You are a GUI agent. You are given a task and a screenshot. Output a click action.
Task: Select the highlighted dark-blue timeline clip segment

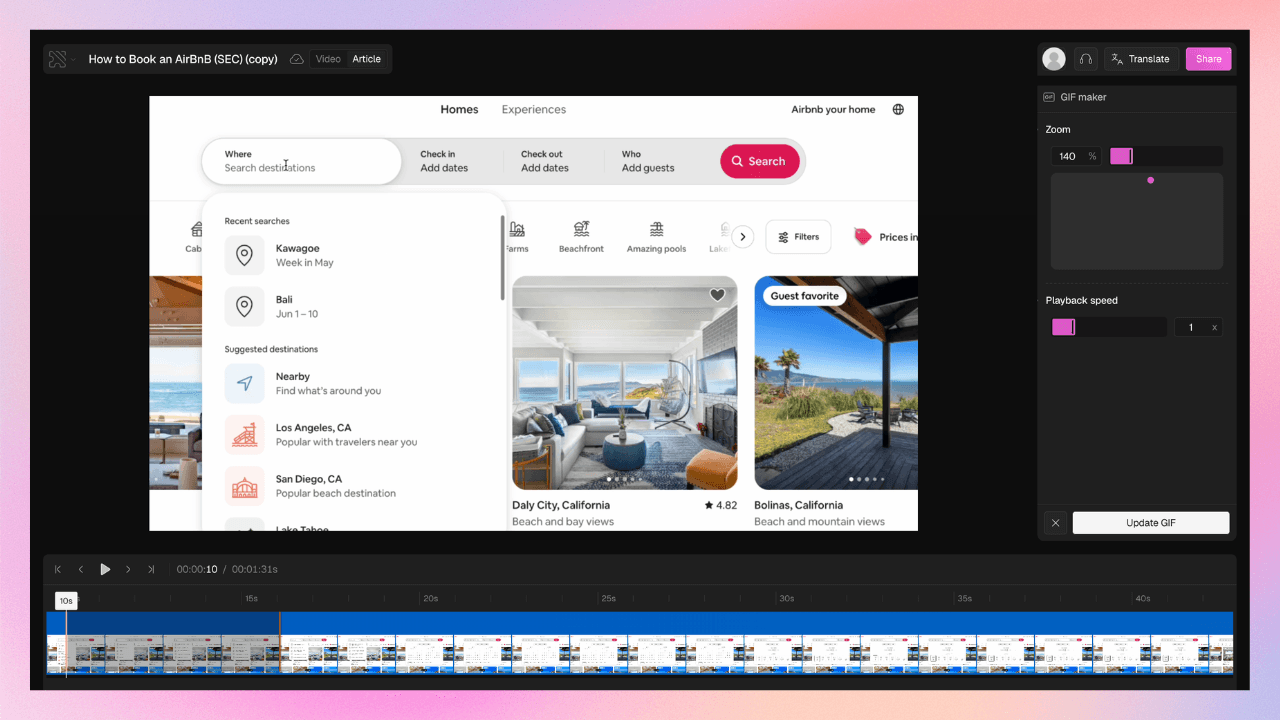click(x=173, y=643)
